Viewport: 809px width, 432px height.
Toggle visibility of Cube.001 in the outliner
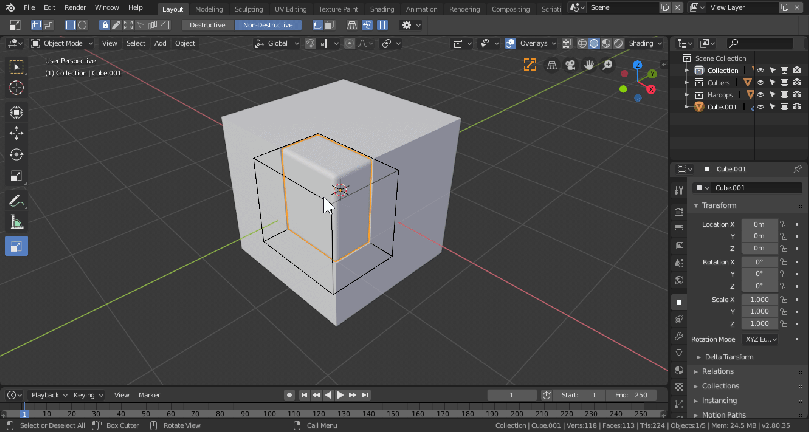click(x=759, y=106)
